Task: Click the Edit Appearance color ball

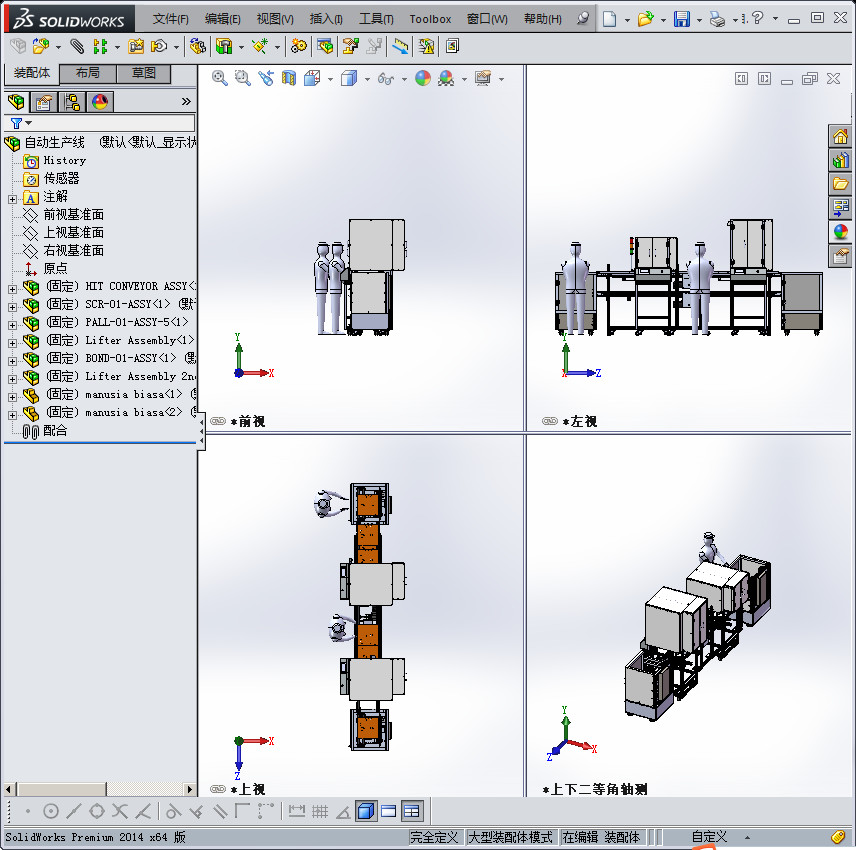Action: 423,78
